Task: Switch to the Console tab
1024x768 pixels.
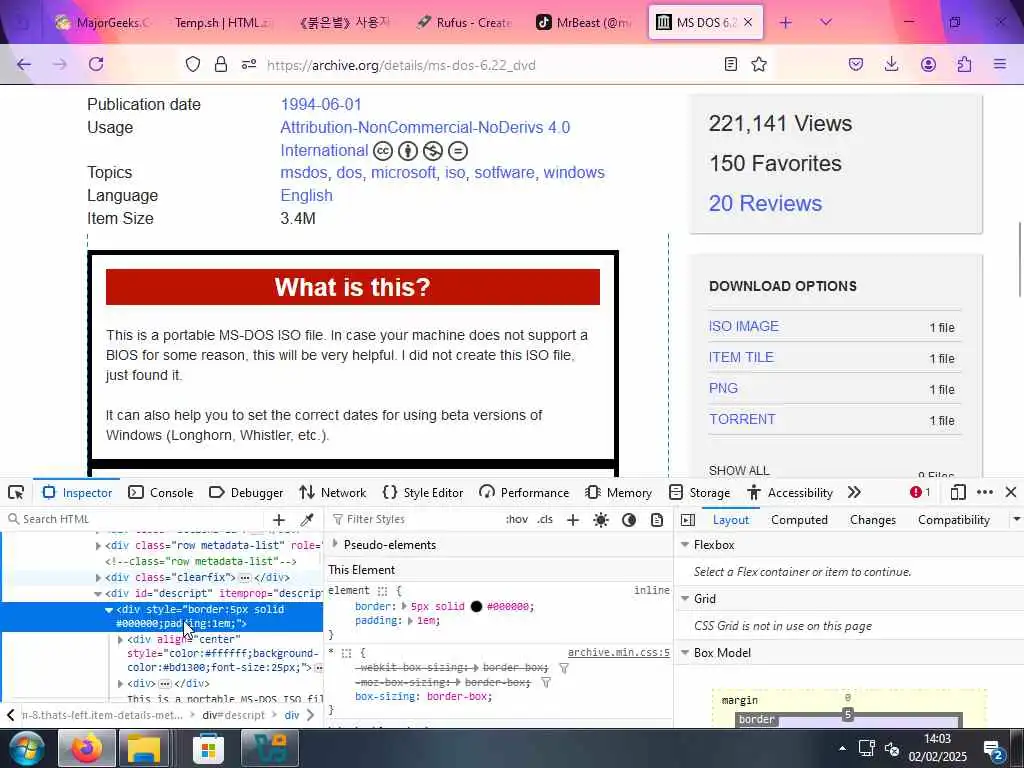Action: (161, 492)
